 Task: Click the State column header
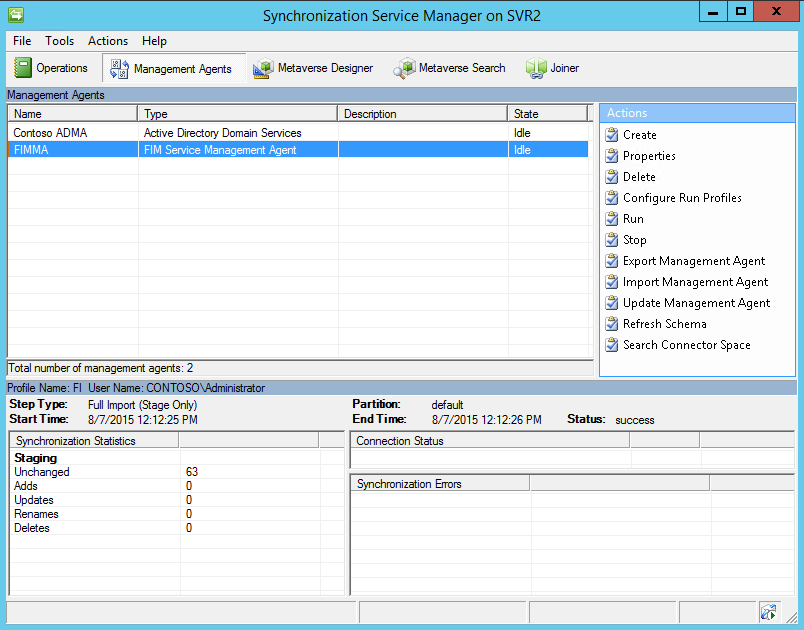point(548,114)
